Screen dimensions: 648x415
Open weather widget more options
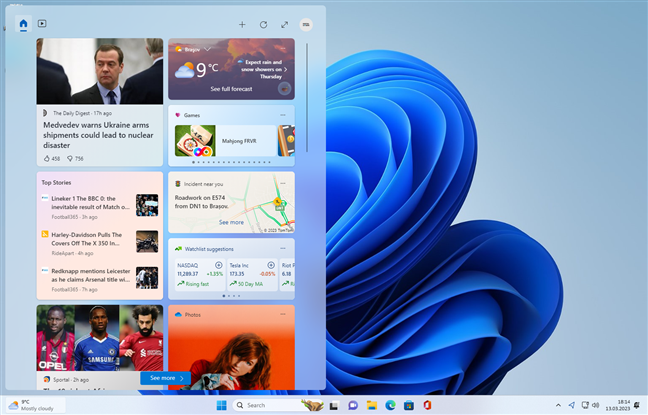pyautogui.click(x=283, y=48)
